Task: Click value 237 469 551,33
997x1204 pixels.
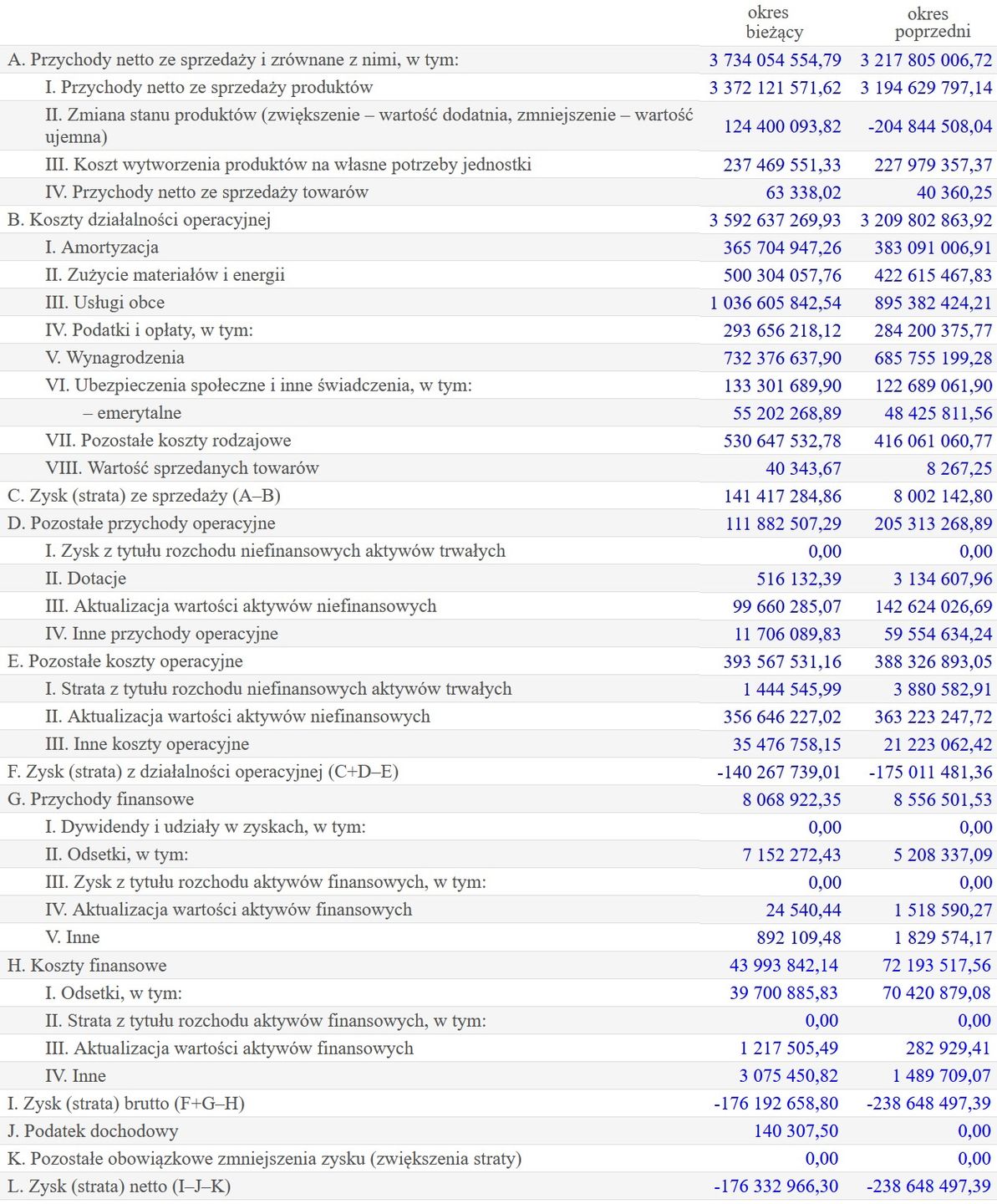Action: pos(782,165)
